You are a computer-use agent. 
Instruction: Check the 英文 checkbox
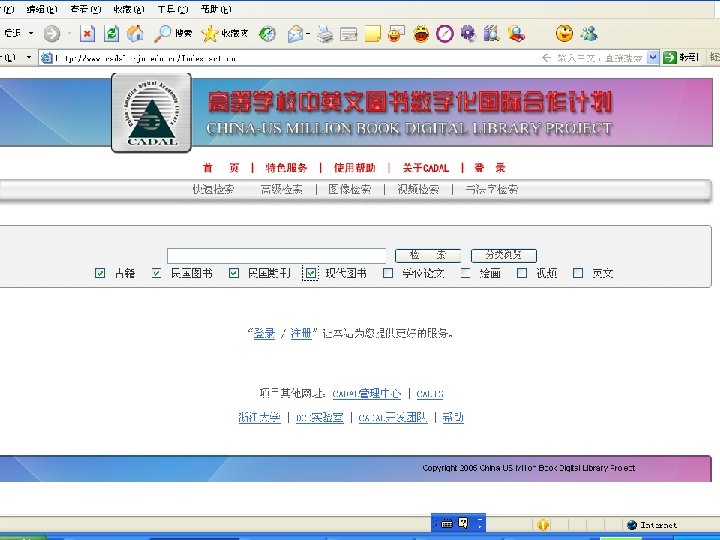pos(578,273)
